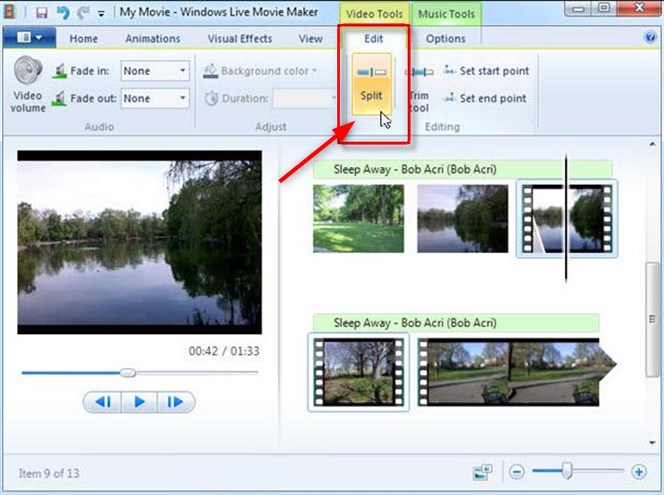
Task: Click the zoom slider handle
Action: [x=567, y=470]
